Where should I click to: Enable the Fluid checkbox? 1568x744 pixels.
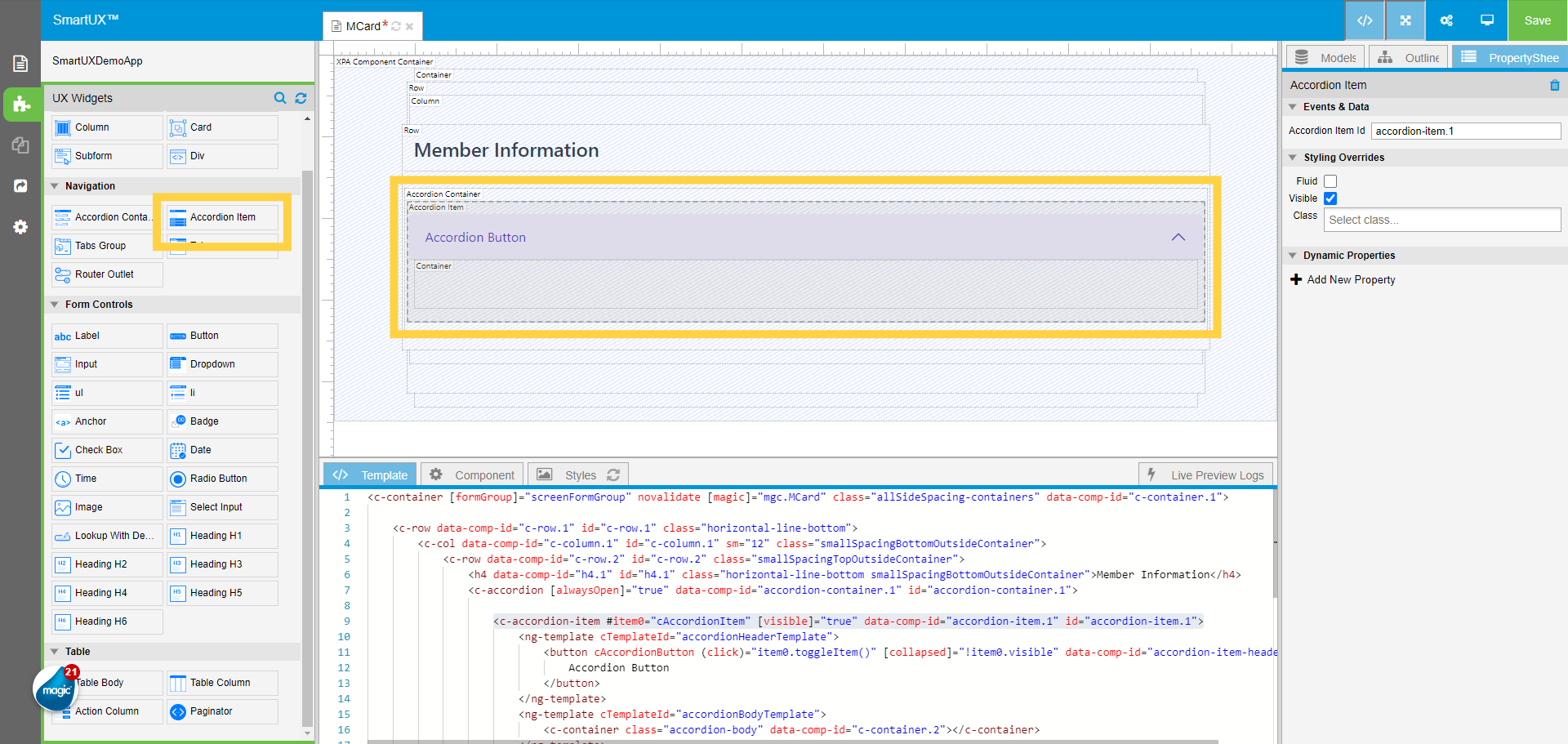coord(1330,180)
